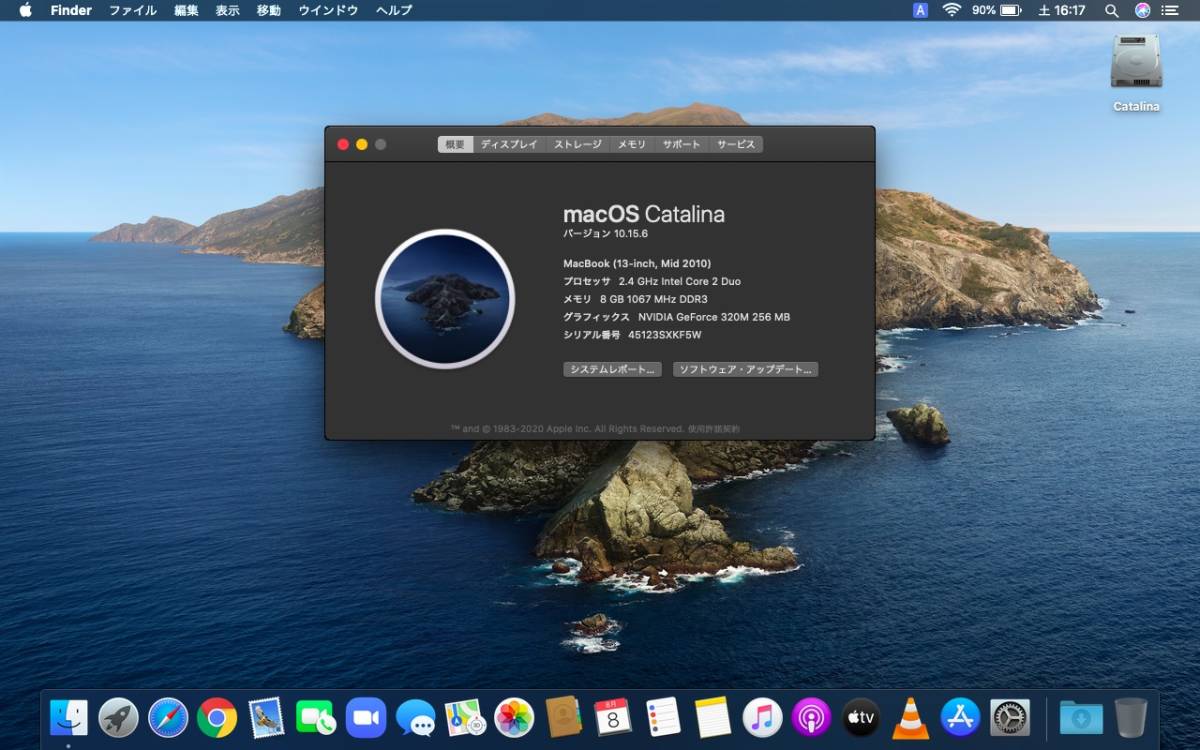Launch Google Chrome from the Dock
This screenshot has height=750, width=1200.
[217, 717]
